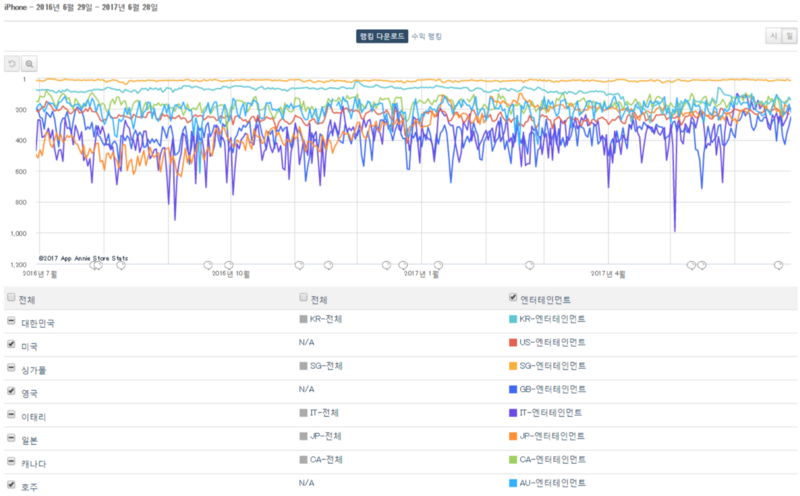
Task: Toggle the 캐나다 row checkbox
Action: pyautogui.click(x=11, y=461)
